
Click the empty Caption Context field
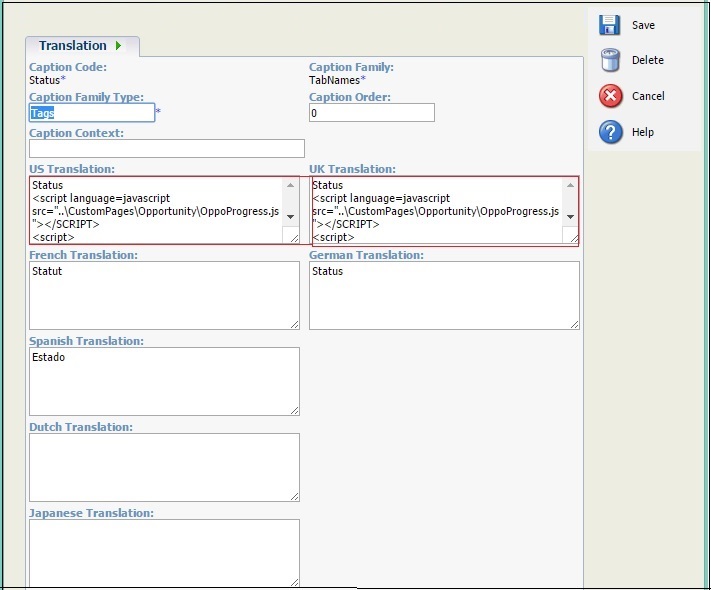[x=167, y=149]
